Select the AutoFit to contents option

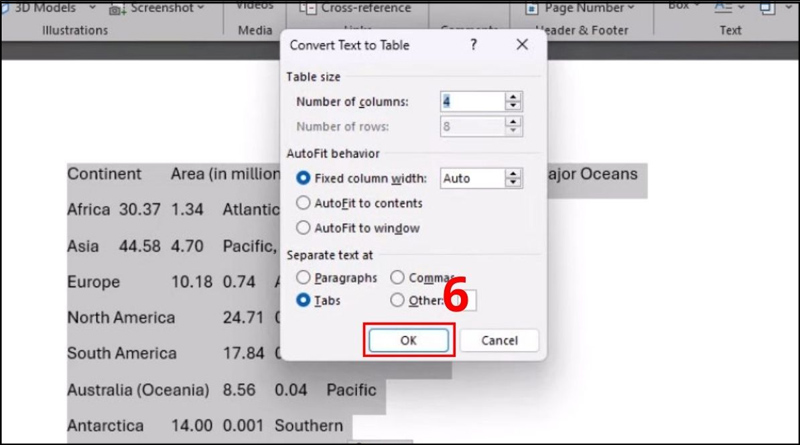click(304, 203)
